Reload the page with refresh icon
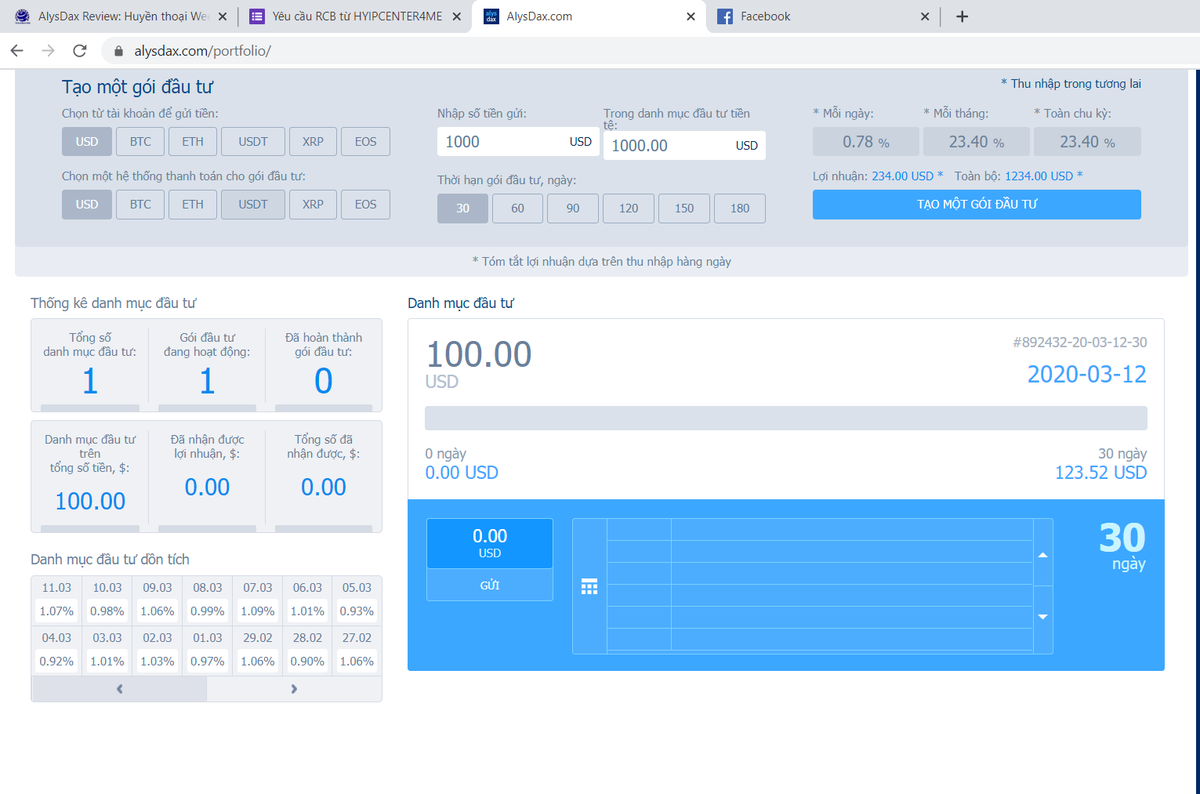This screenshot has width=1200, height=794. (80, 50)
